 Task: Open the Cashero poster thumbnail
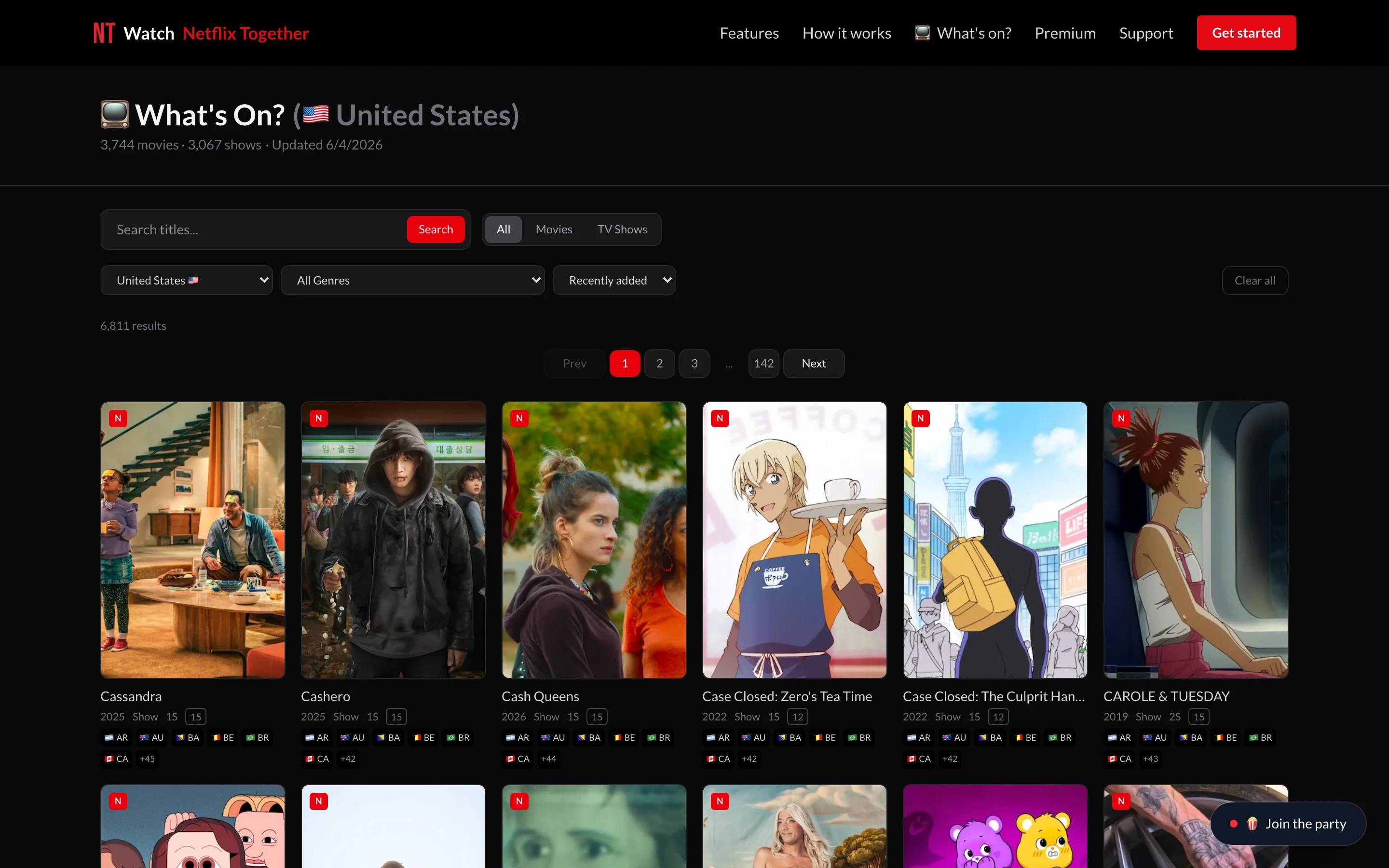[393, 540]
